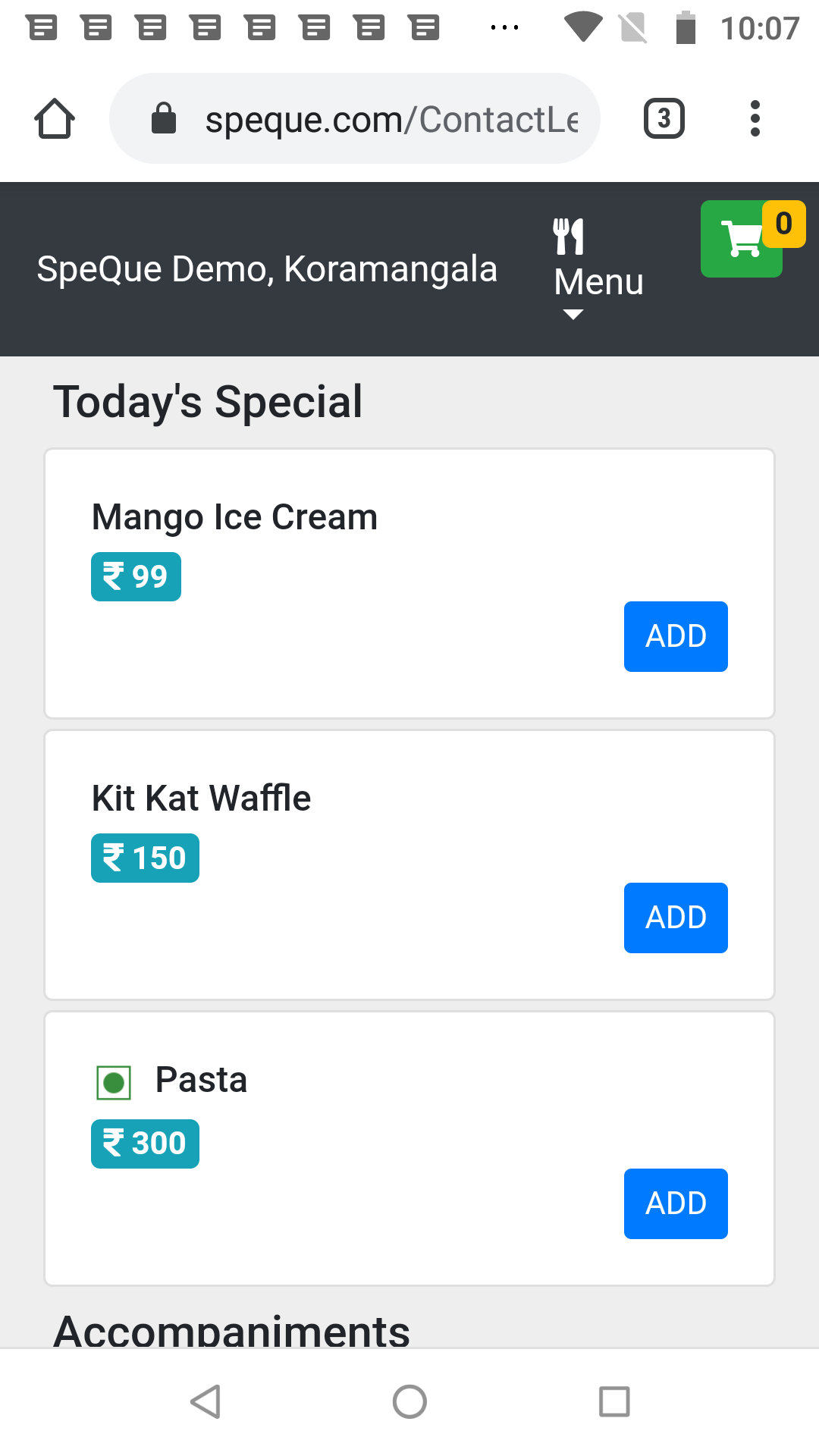
Task: Tap the cart item count badge
Action: click(x=784, y=224)
